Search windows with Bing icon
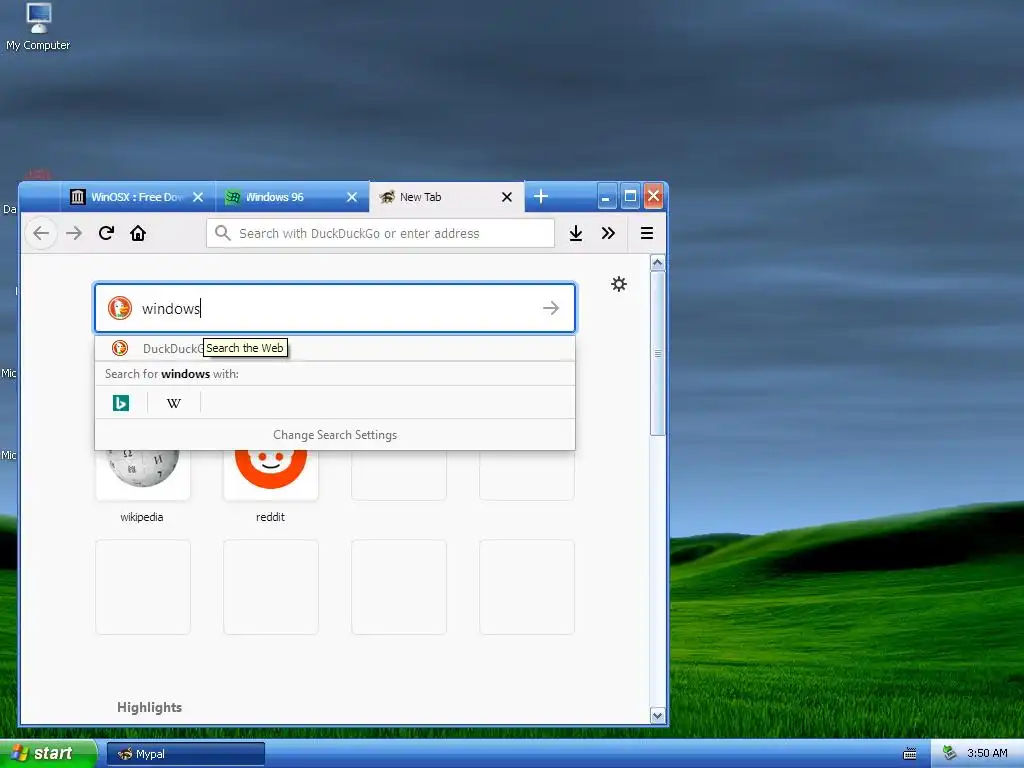1024x768 pixels. (121, 403)
